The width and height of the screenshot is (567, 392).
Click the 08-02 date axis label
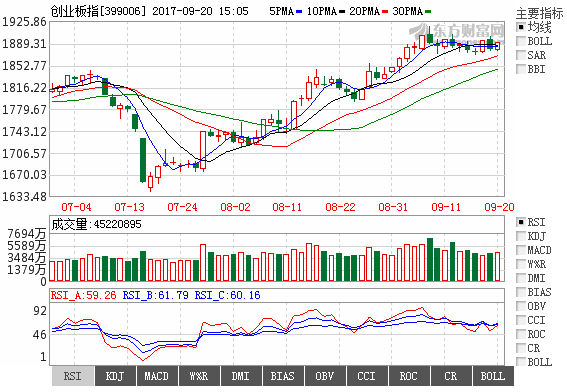coord(235,207)
